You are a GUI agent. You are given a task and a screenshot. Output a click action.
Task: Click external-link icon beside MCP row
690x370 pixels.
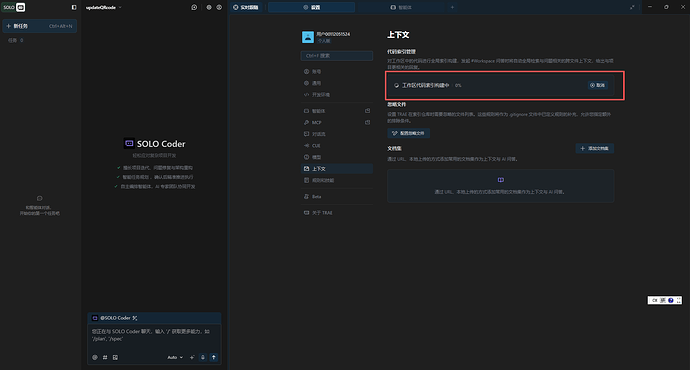pyautogui.click(x=367, y=122)
